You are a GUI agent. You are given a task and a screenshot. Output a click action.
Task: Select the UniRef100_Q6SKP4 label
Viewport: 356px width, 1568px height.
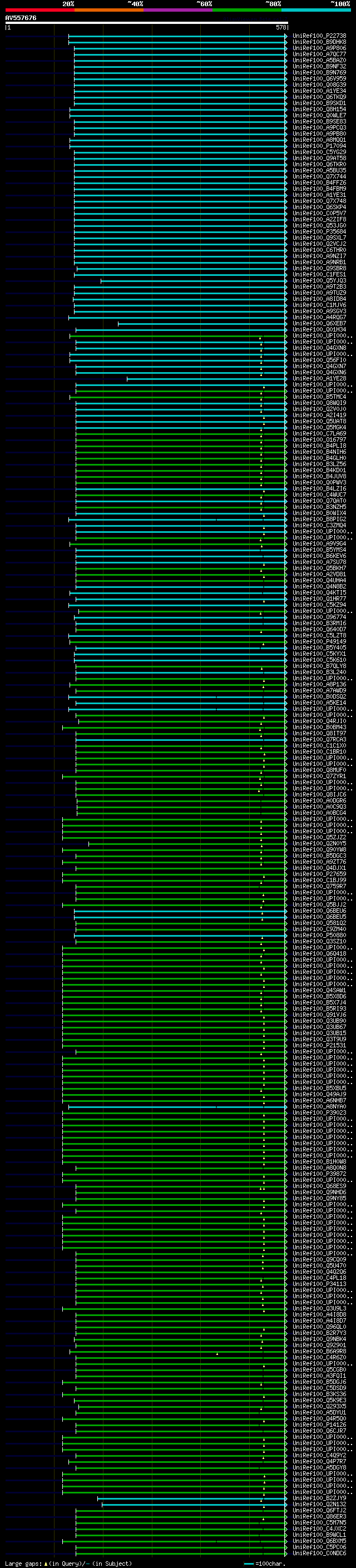coord(319,207)
